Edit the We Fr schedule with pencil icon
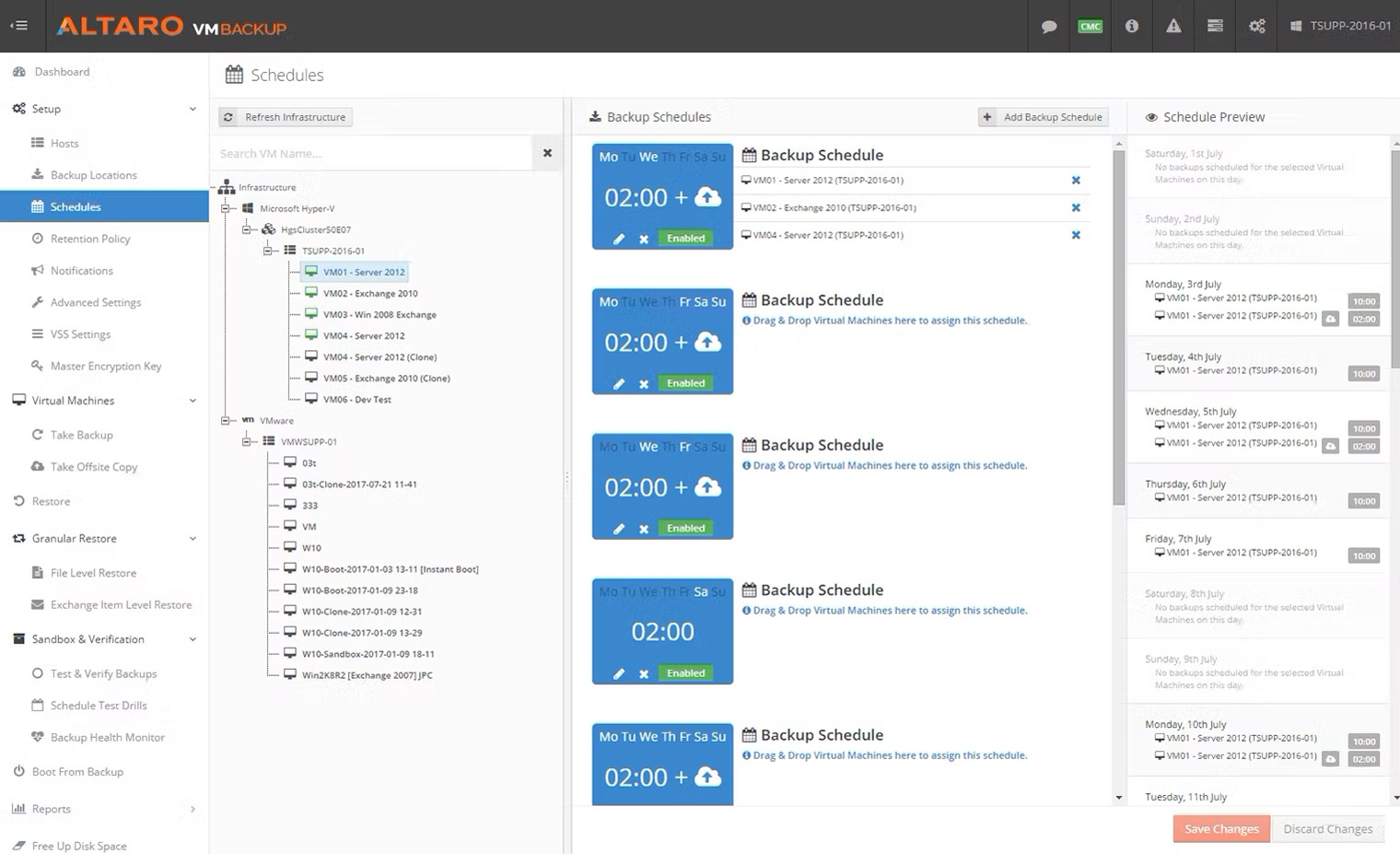The width and height of the screenshot is (1400, 854). tap(619, 529)
